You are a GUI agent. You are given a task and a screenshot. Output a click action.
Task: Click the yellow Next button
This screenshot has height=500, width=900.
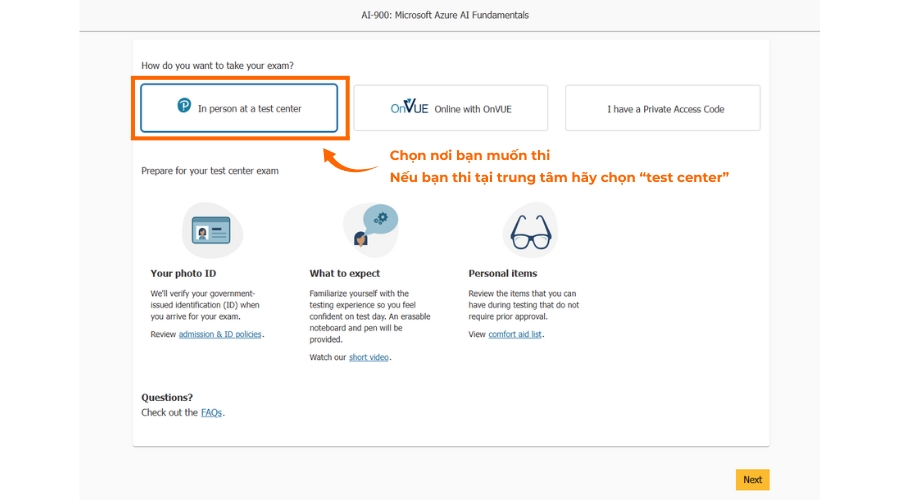(752, 480)
